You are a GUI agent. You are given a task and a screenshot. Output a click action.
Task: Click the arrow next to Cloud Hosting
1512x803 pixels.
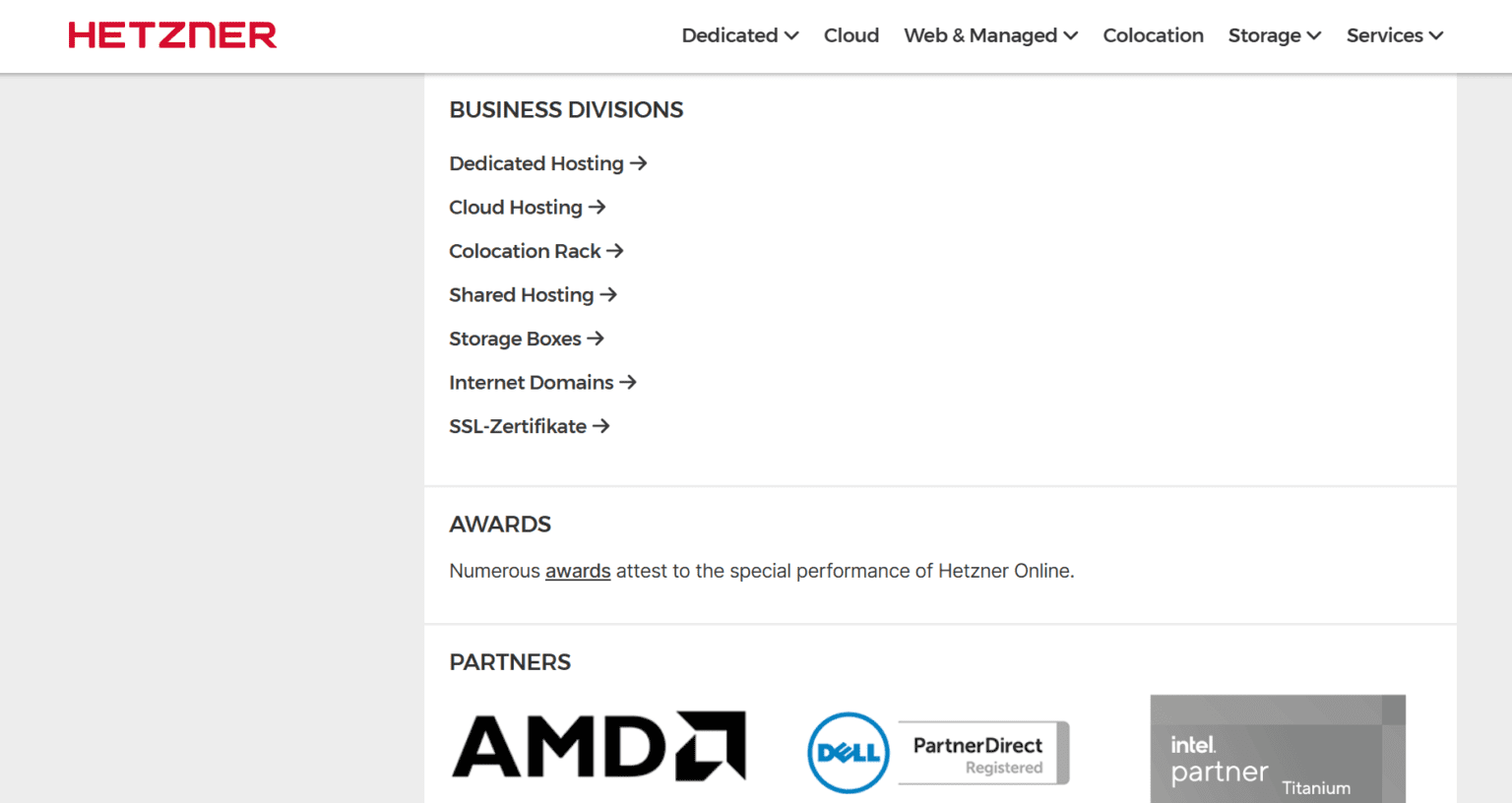(x=597, y=207)
